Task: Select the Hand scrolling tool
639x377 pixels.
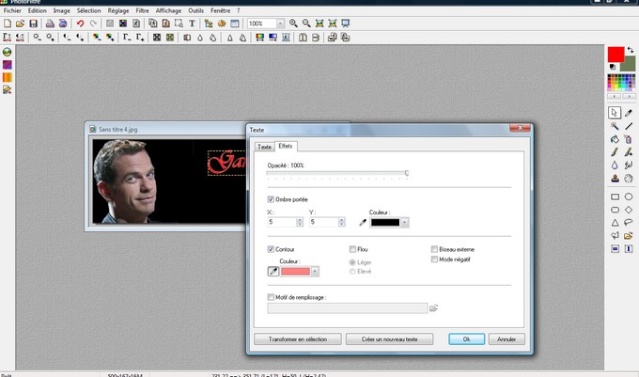Action: point(628,178)
